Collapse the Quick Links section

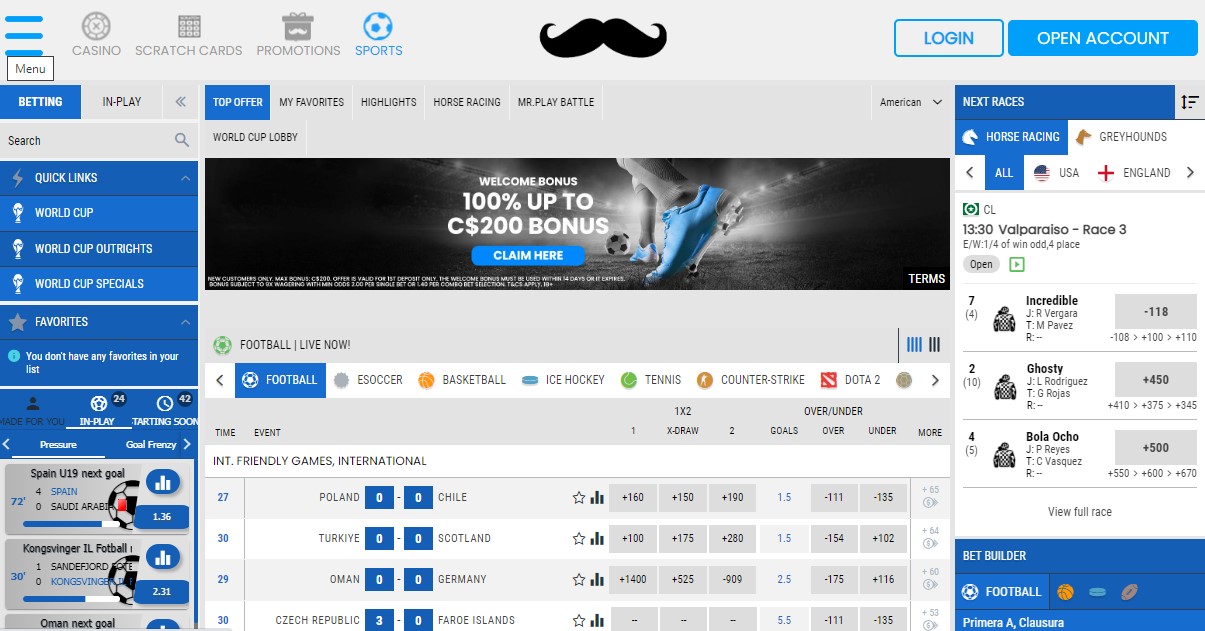pyautogui.click(x=185, y=178)
